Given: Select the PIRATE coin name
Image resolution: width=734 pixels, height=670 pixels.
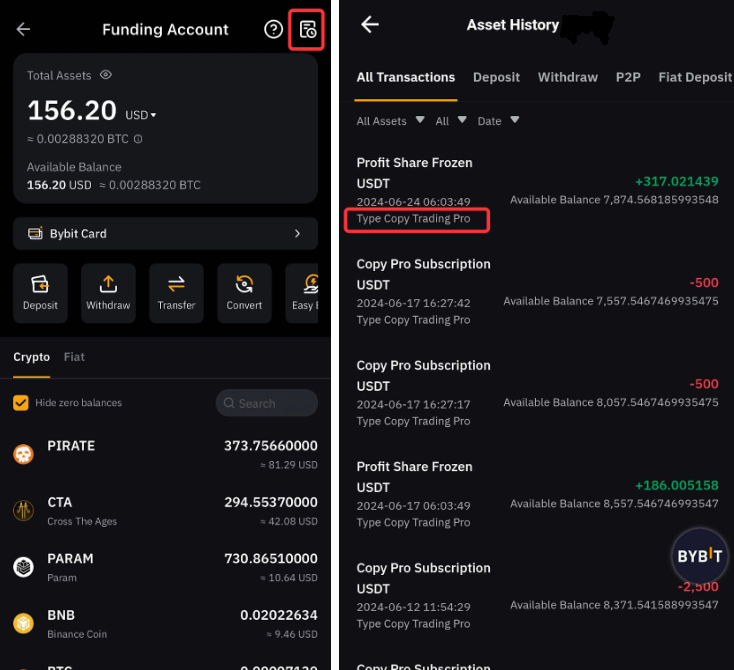Looking at the screenshot, I should [x=71, y=446].
